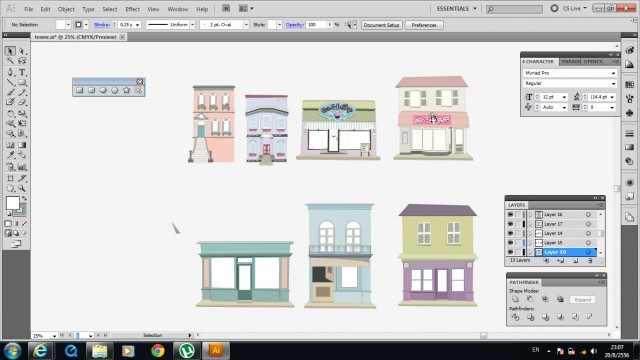Screen dimensions: 640x360
Task: Select the Magic Wand tool
Action: coord(10,61)
